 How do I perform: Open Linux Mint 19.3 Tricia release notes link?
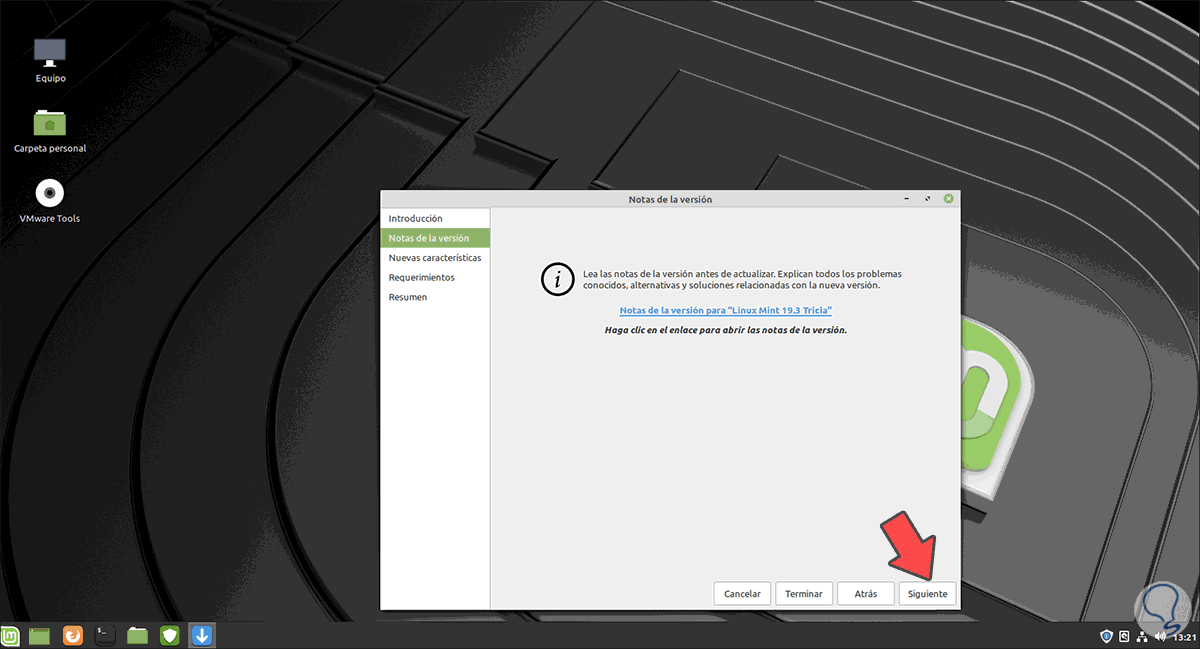(726, 310)
